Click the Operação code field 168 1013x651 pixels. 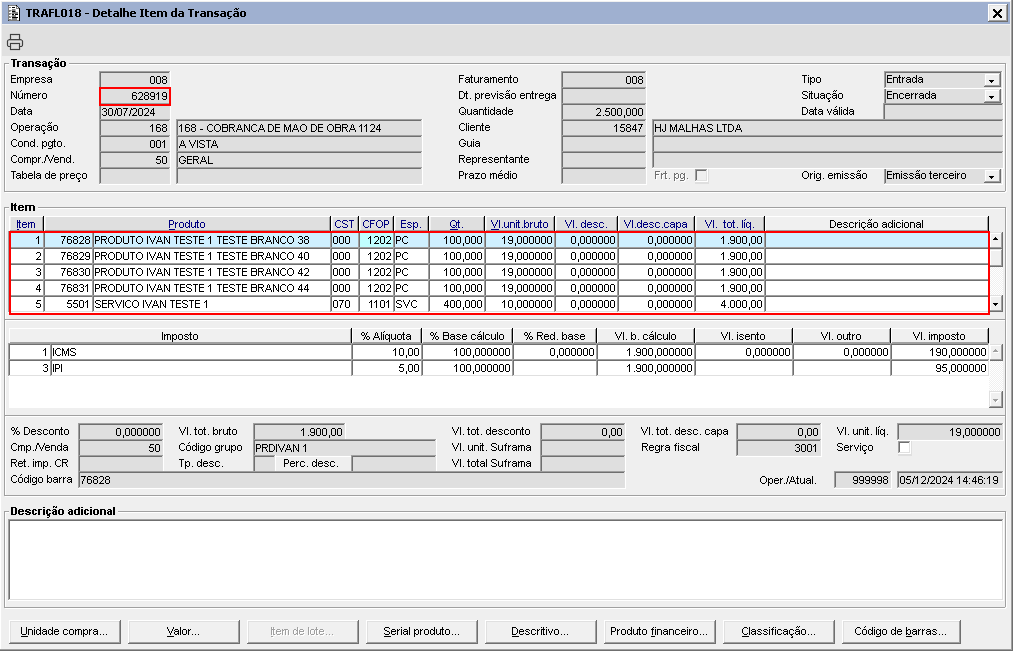(x=135, y=128)
